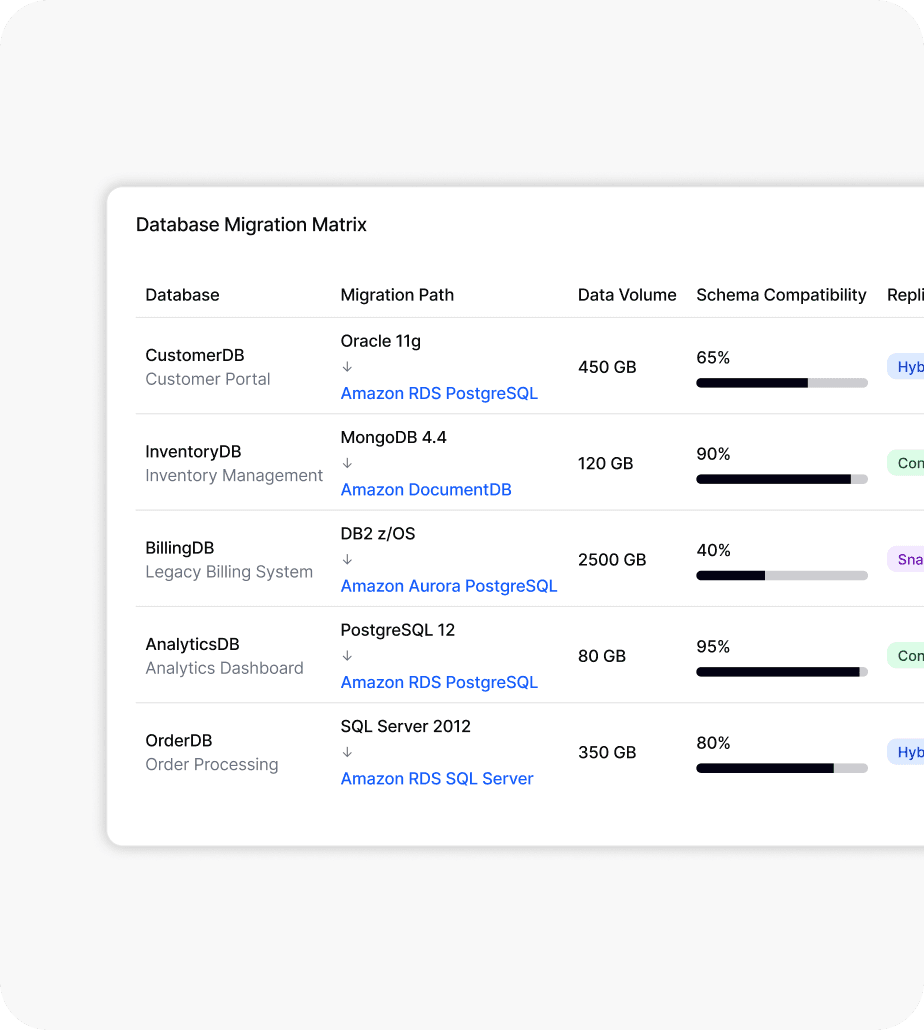Click the Order Processing subtitle
This screenshot has width=924, height=1030.
pos(211,765)
